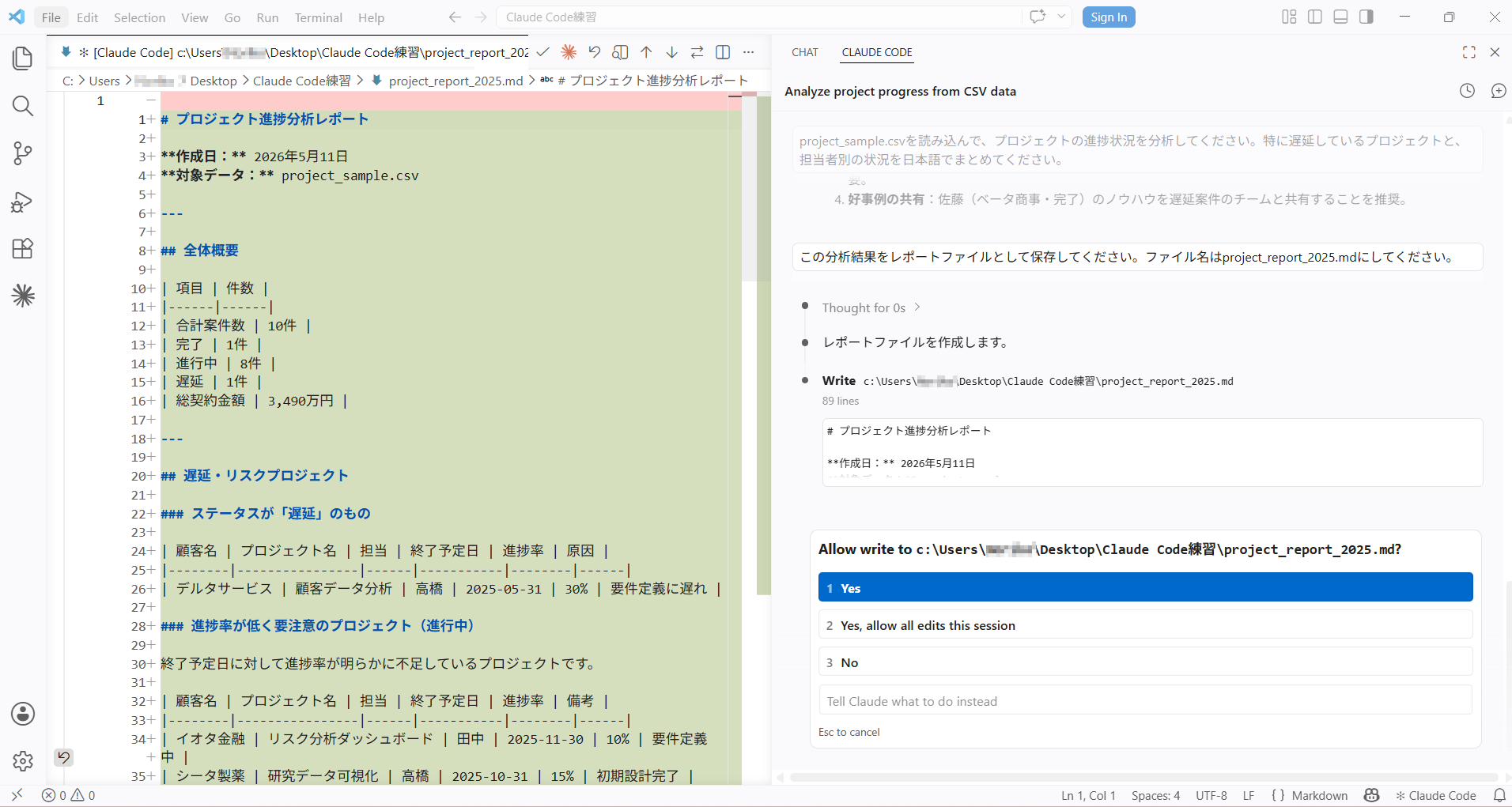Viewport: 1512px width, 807px height.
Task: Click Ln 1, Col 1 in status bar
Action: [1088, 795]
